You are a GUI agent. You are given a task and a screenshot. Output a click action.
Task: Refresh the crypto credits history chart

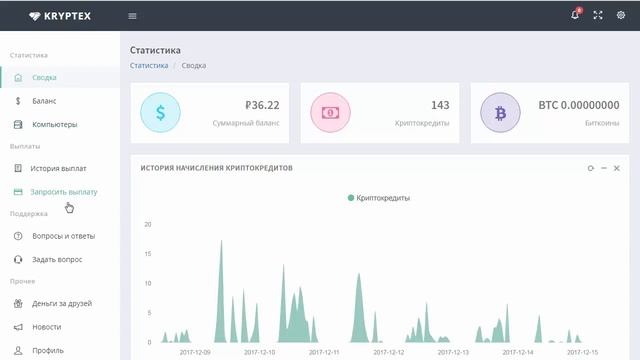[591, 168]
